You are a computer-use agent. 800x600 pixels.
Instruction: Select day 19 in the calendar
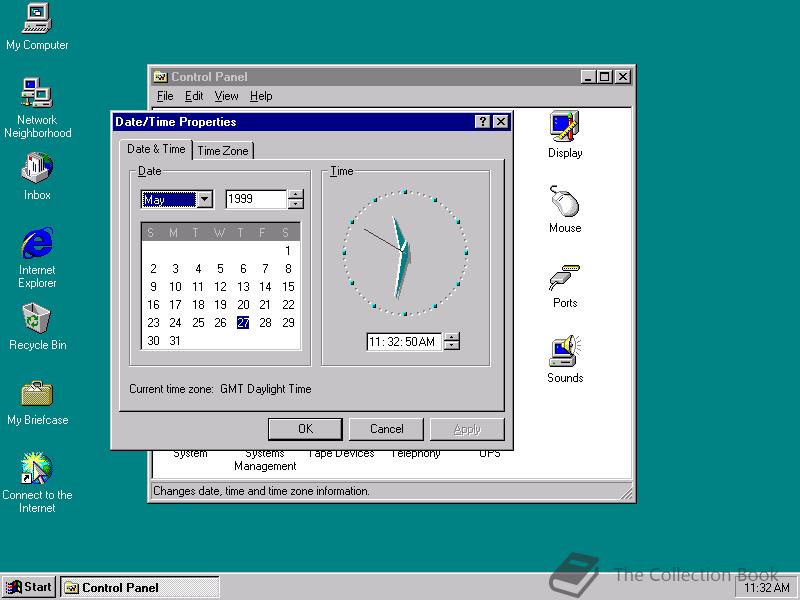pos(220,305)
